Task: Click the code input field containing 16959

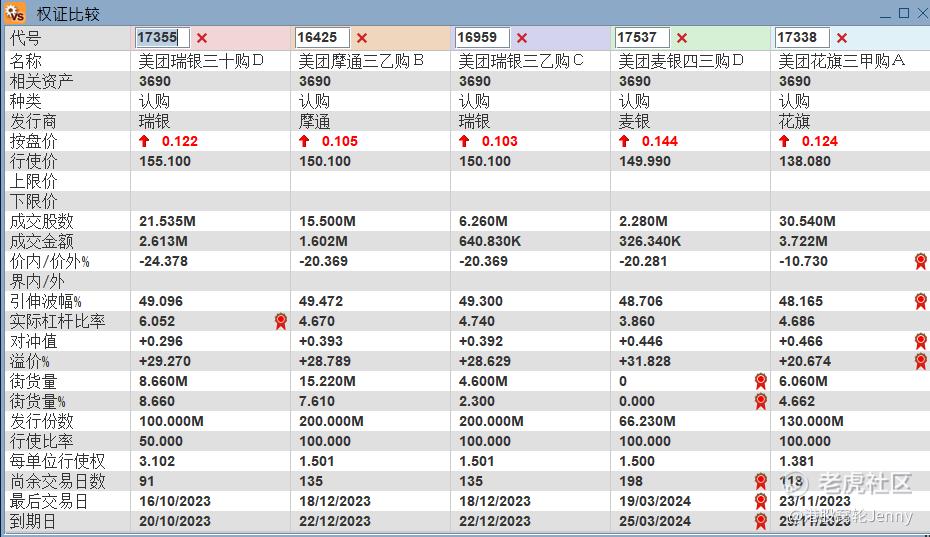Action: tap(482, 37)
